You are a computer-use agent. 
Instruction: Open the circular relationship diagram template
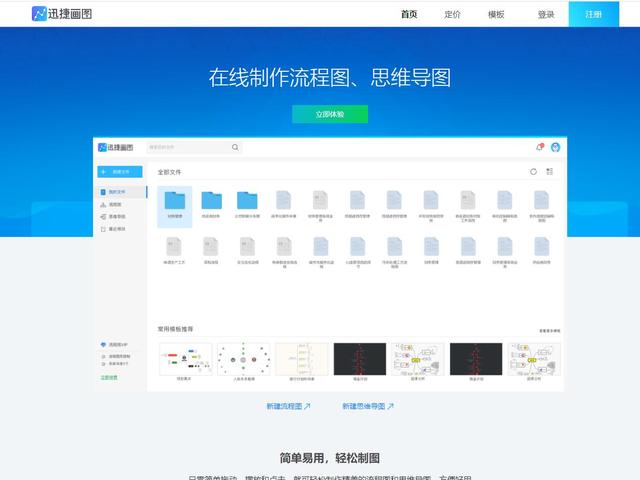[x=244, y=359]
